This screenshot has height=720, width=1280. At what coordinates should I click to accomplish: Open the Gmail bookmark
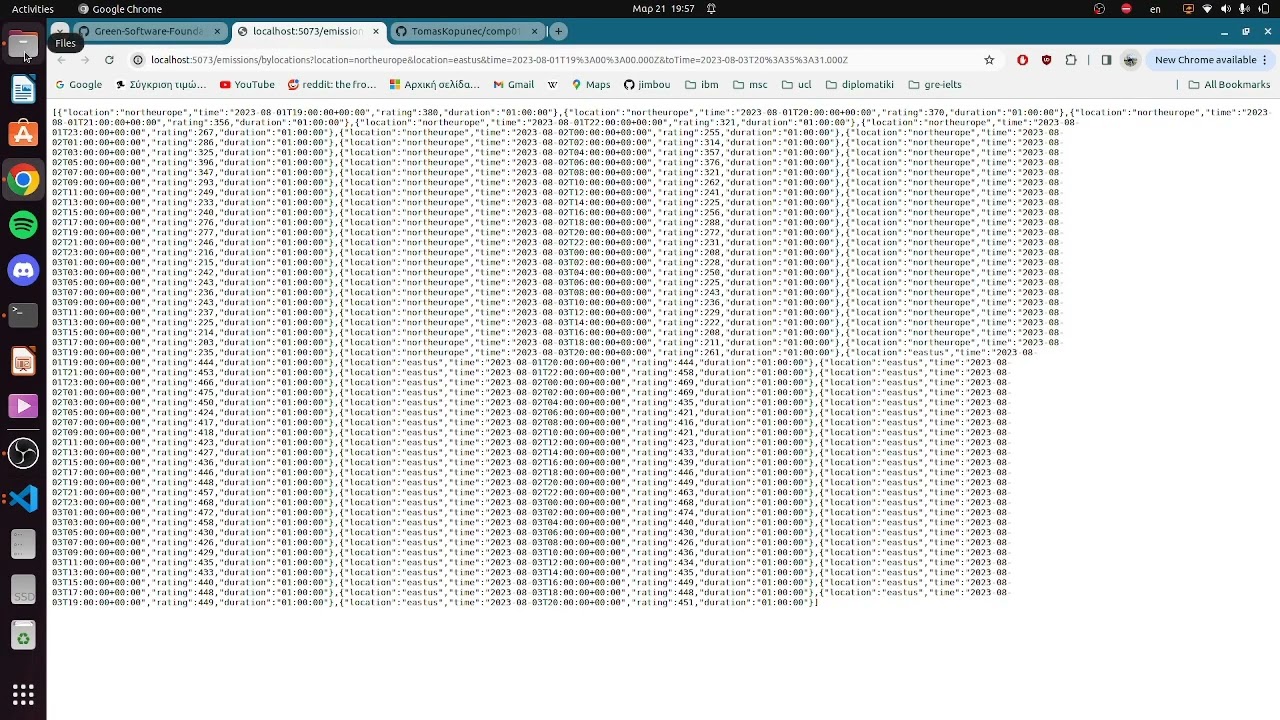(512, 85)
